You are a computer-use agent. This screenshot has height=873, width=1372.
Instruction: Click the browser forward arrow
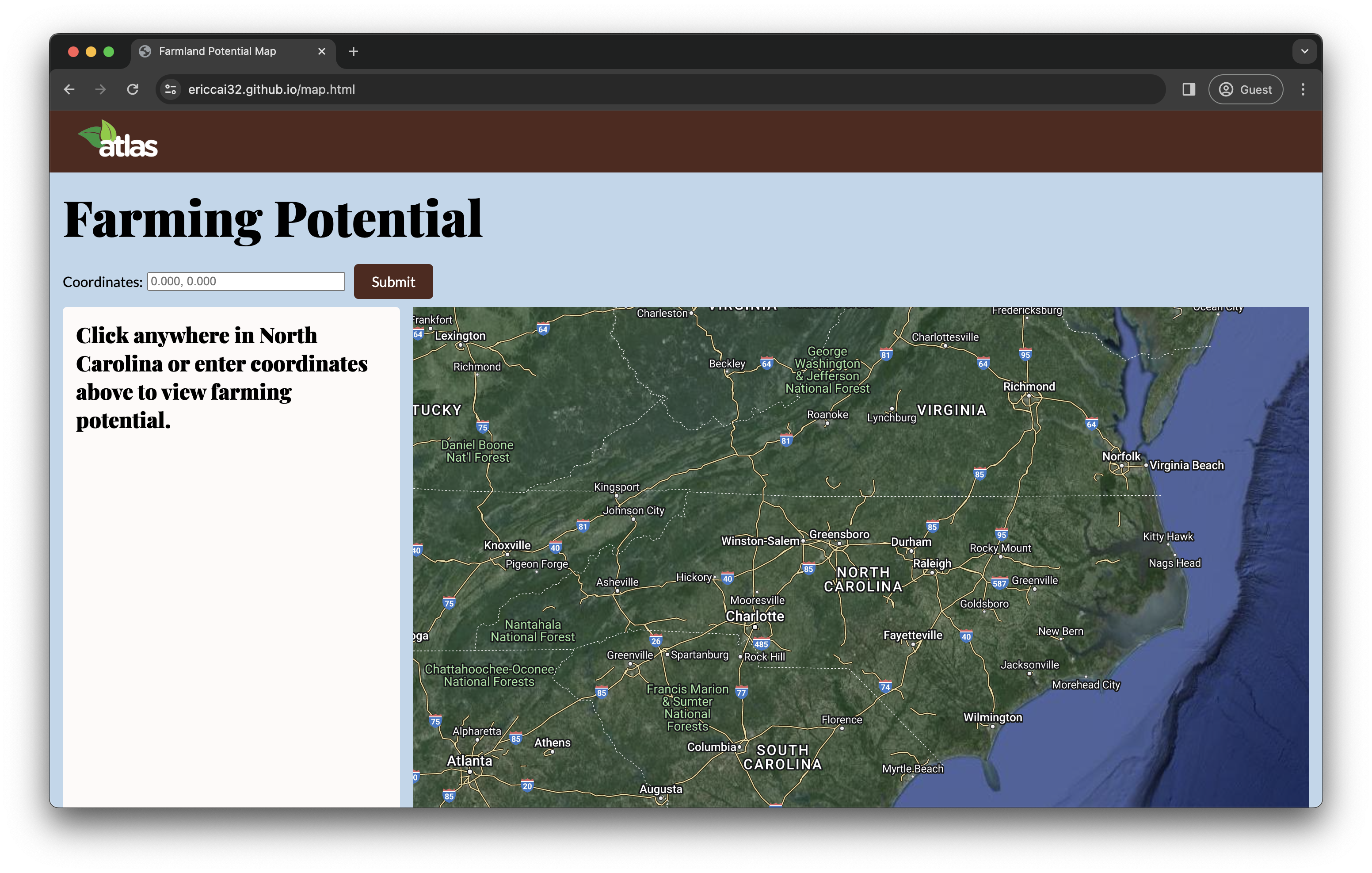point(101,89)
